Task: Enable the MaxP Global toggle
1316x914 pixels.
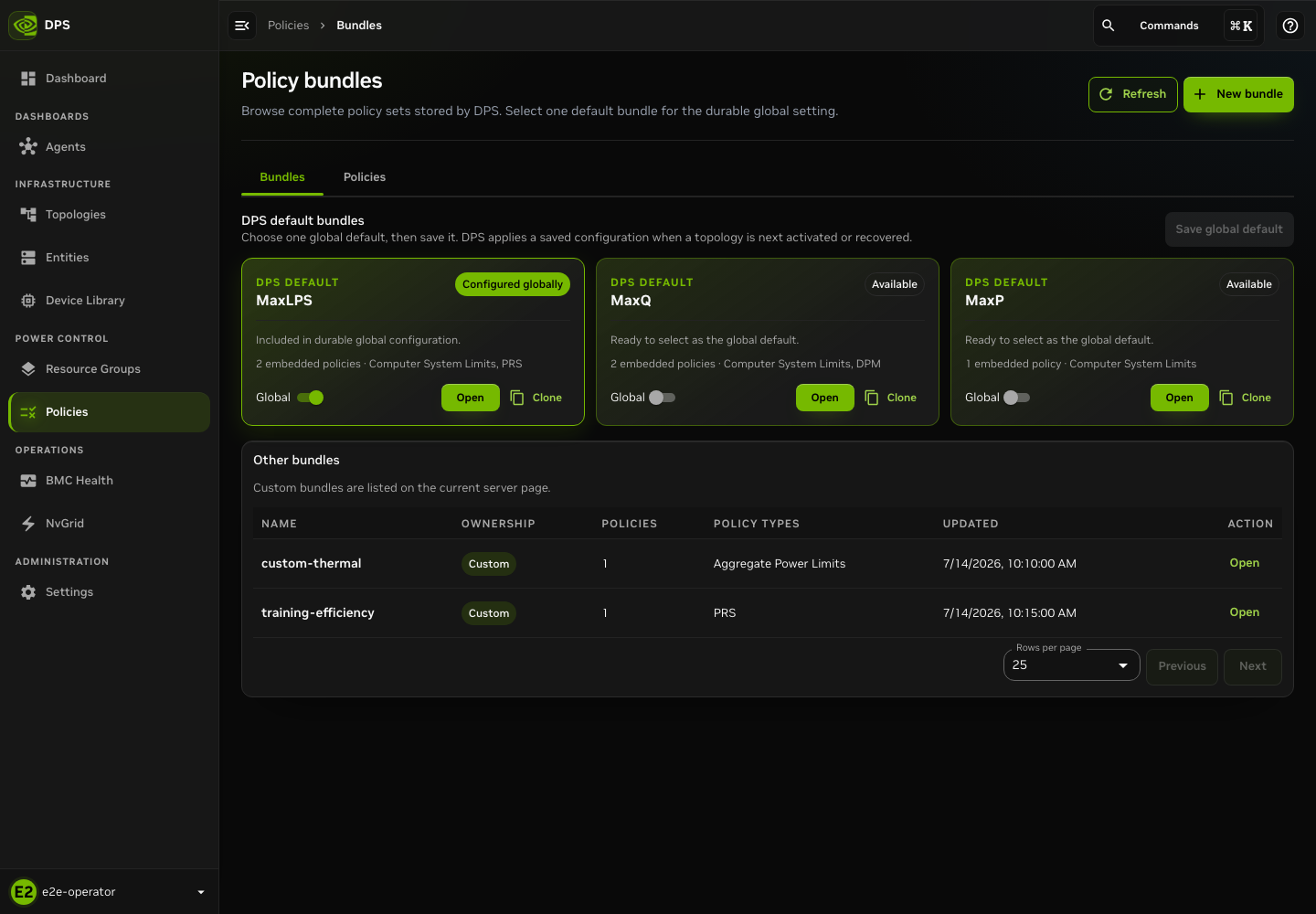Action: 1017,398
